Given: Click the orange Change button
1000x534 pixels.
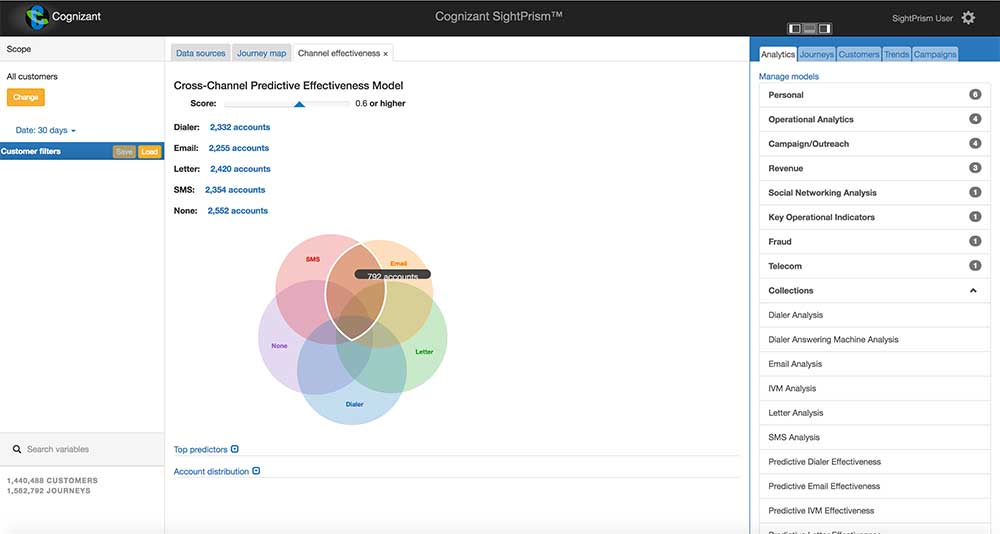Looking at the screenshot, I should click(x=26, y=97).
